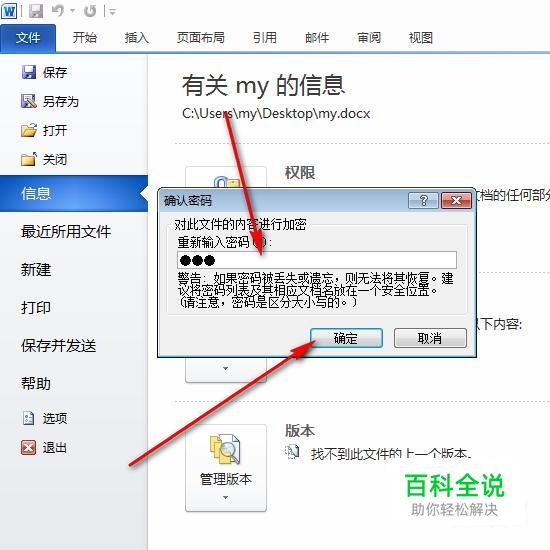Select 帮助 in the backstage menu
The width and height of the screenshot is (550, 550).
tap(36, 383)
